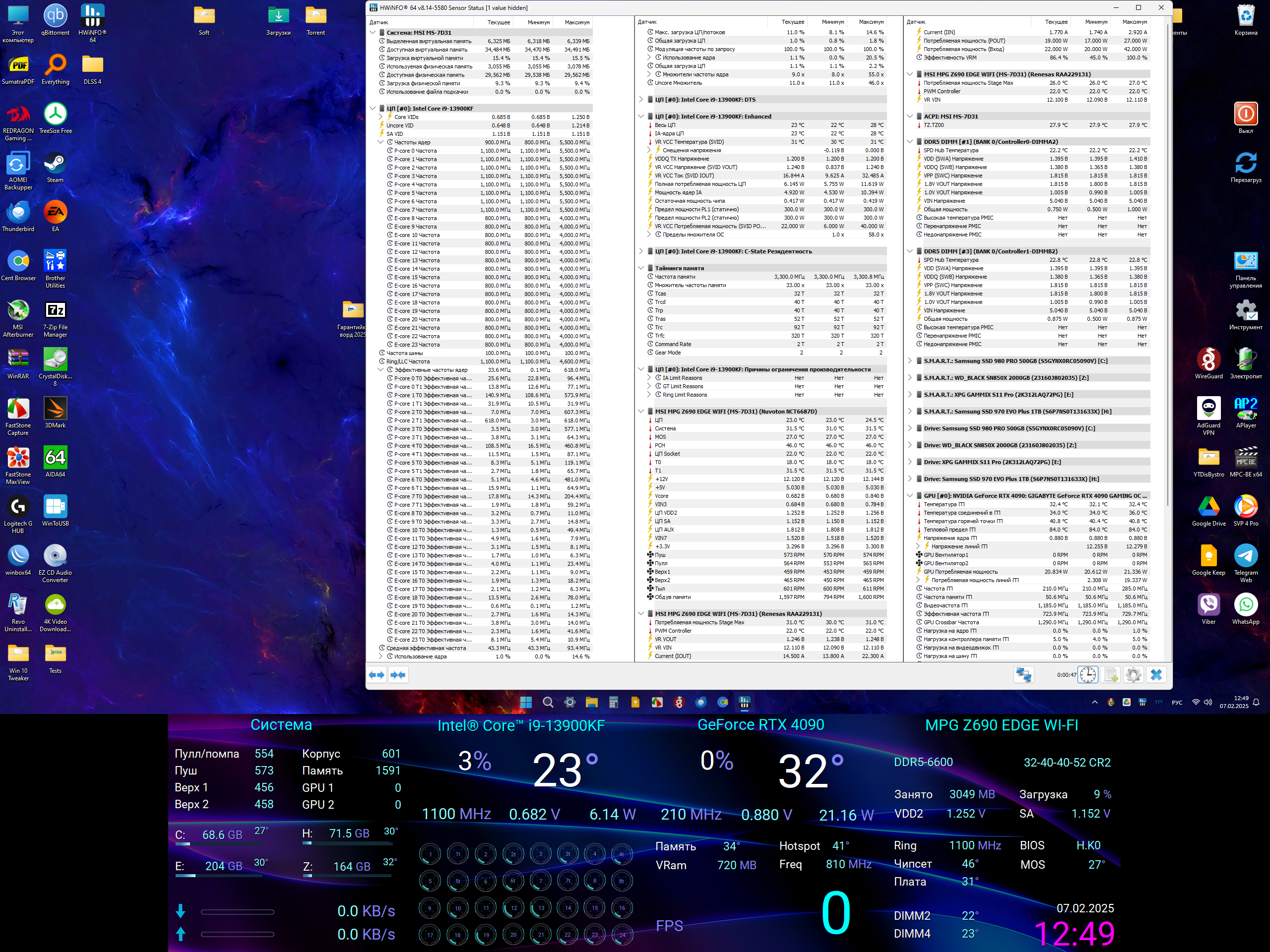This screenshot has height=952, width=1270.
Task: Expand the IA Limit Reasons row
Action: [649, 378]
